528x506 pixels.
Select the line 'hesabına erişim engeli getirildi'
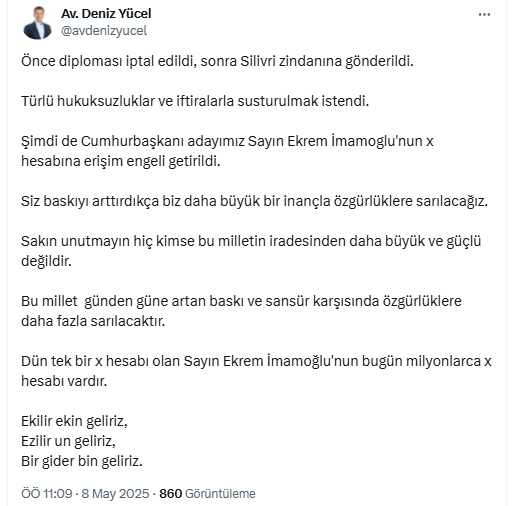click(x=121, y=161)
